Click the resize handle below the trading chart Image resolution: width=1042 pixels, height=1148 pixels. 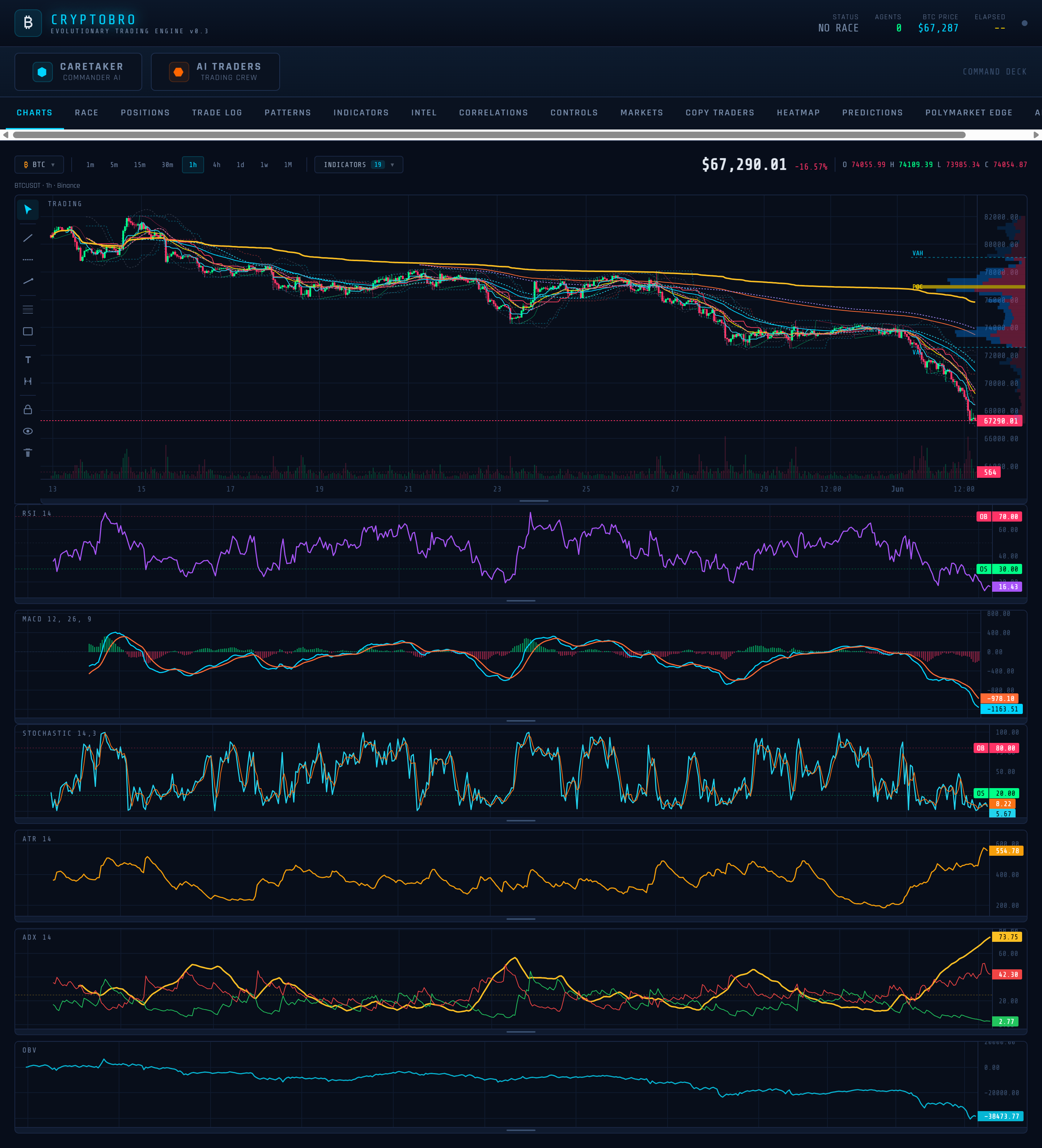(x=534, y=501)
